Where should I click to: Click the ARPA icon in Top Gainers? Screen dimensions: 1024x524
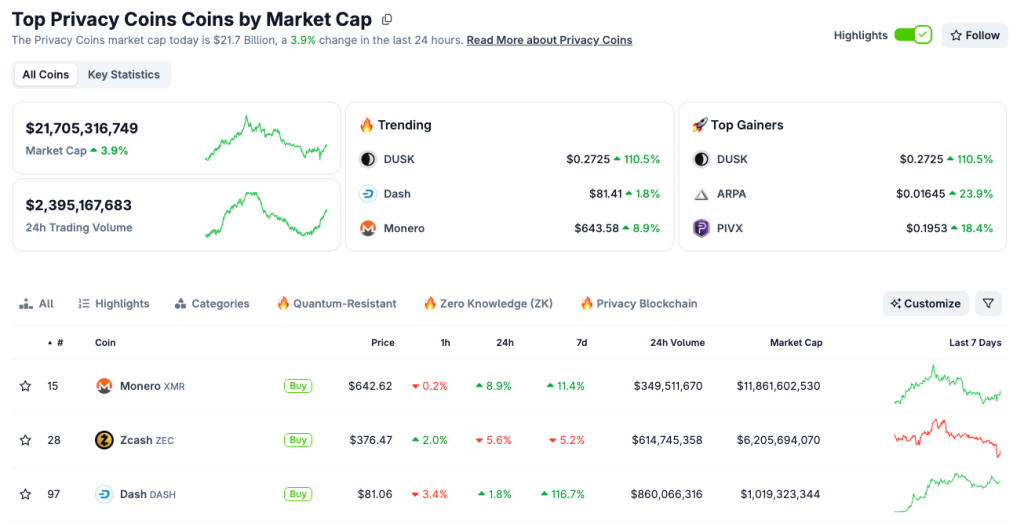tap(701, 194)
